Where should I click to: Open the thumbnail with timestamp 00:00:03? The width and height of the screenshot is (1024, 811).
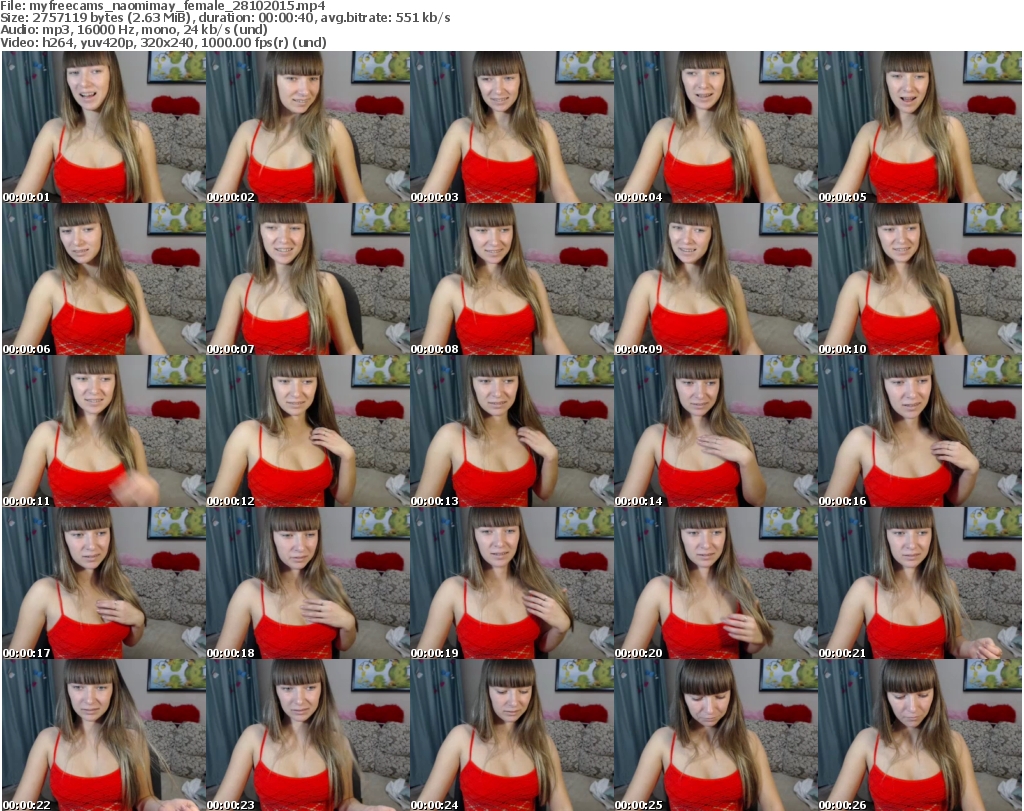click(512, 127)
